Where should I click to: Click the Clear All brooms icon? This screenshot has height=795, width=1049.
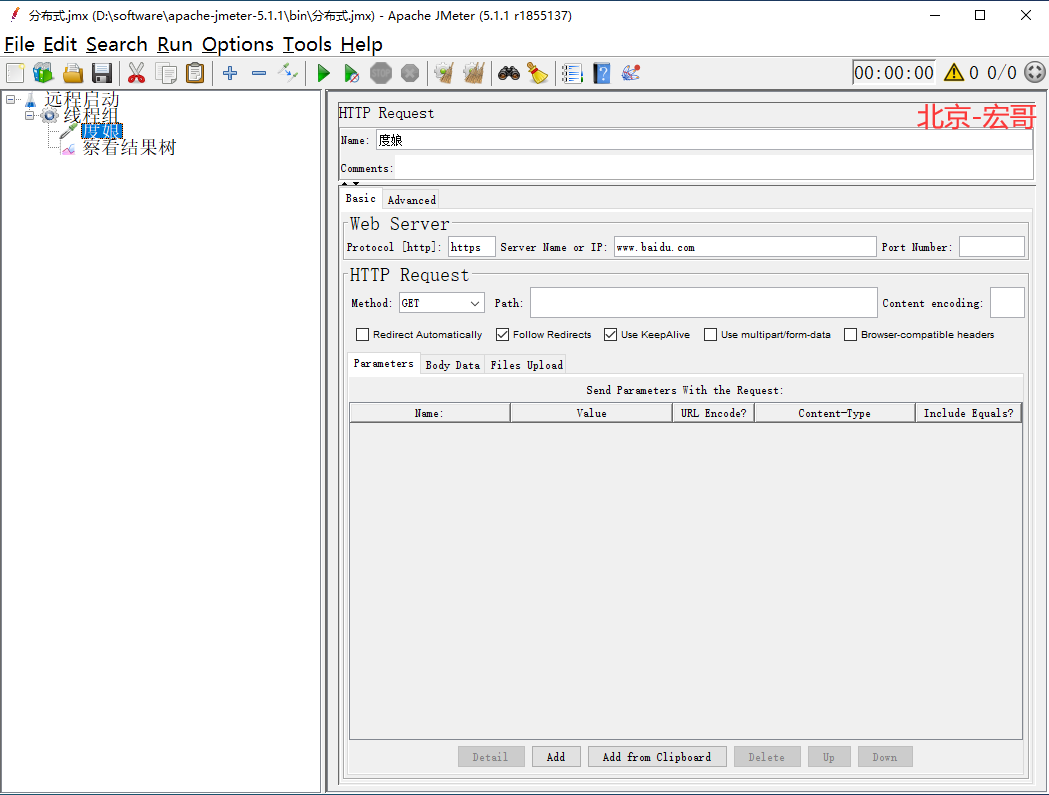(x=474, y=73)
